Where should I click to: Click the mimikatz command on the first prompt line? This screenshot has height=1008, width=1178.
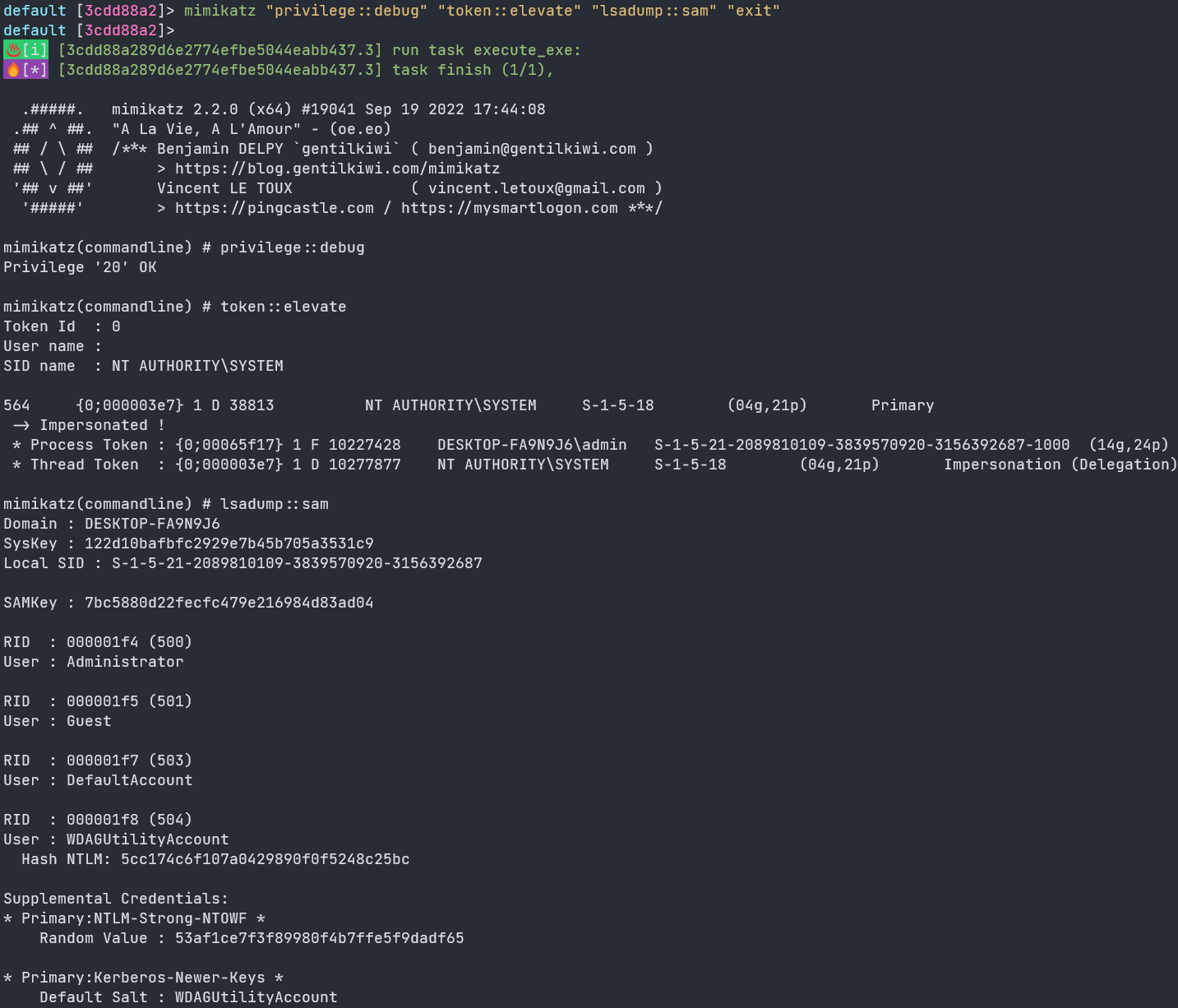pos(482,11)
